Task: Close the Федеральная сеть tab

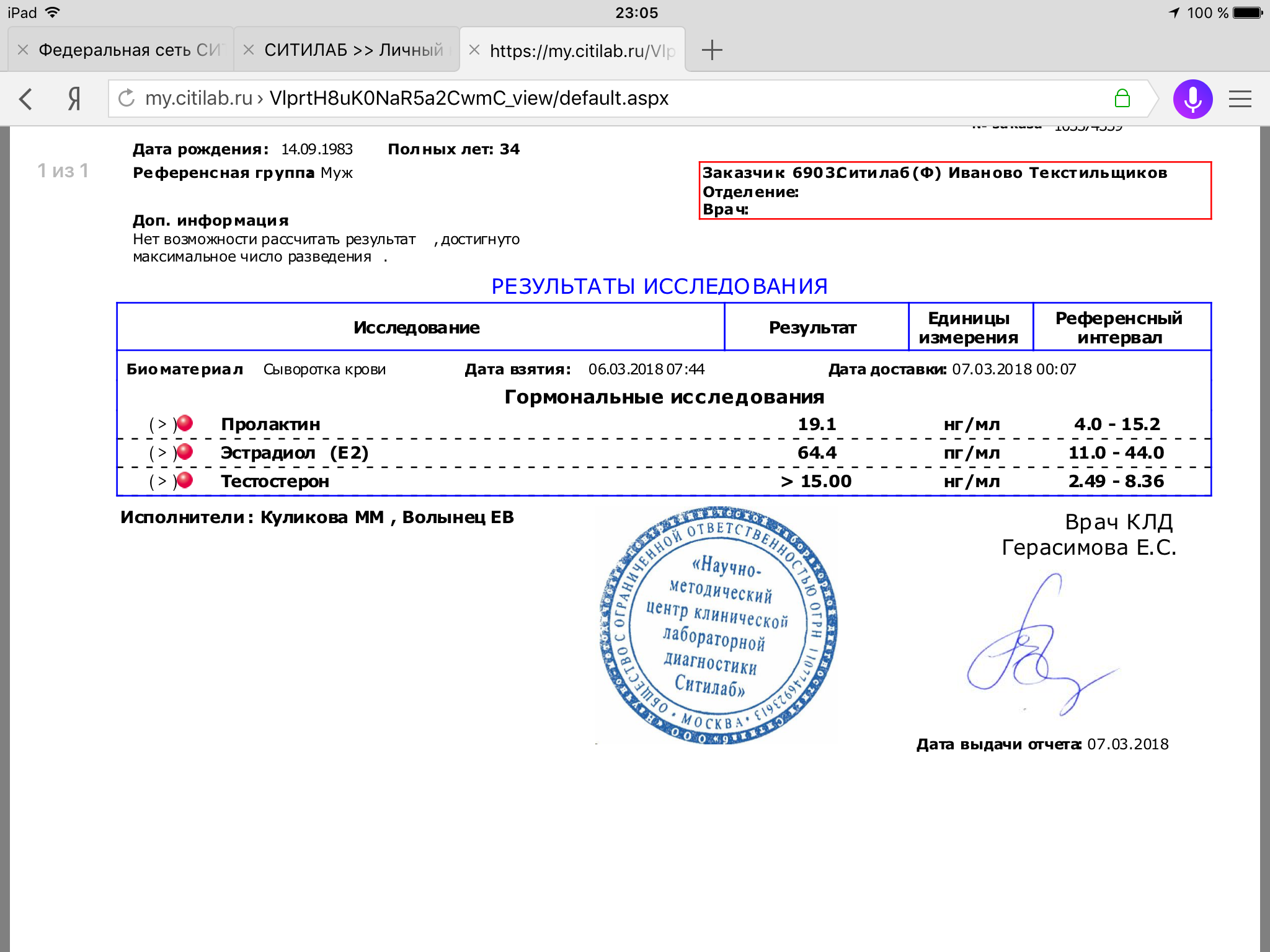Action: (23, 50)
